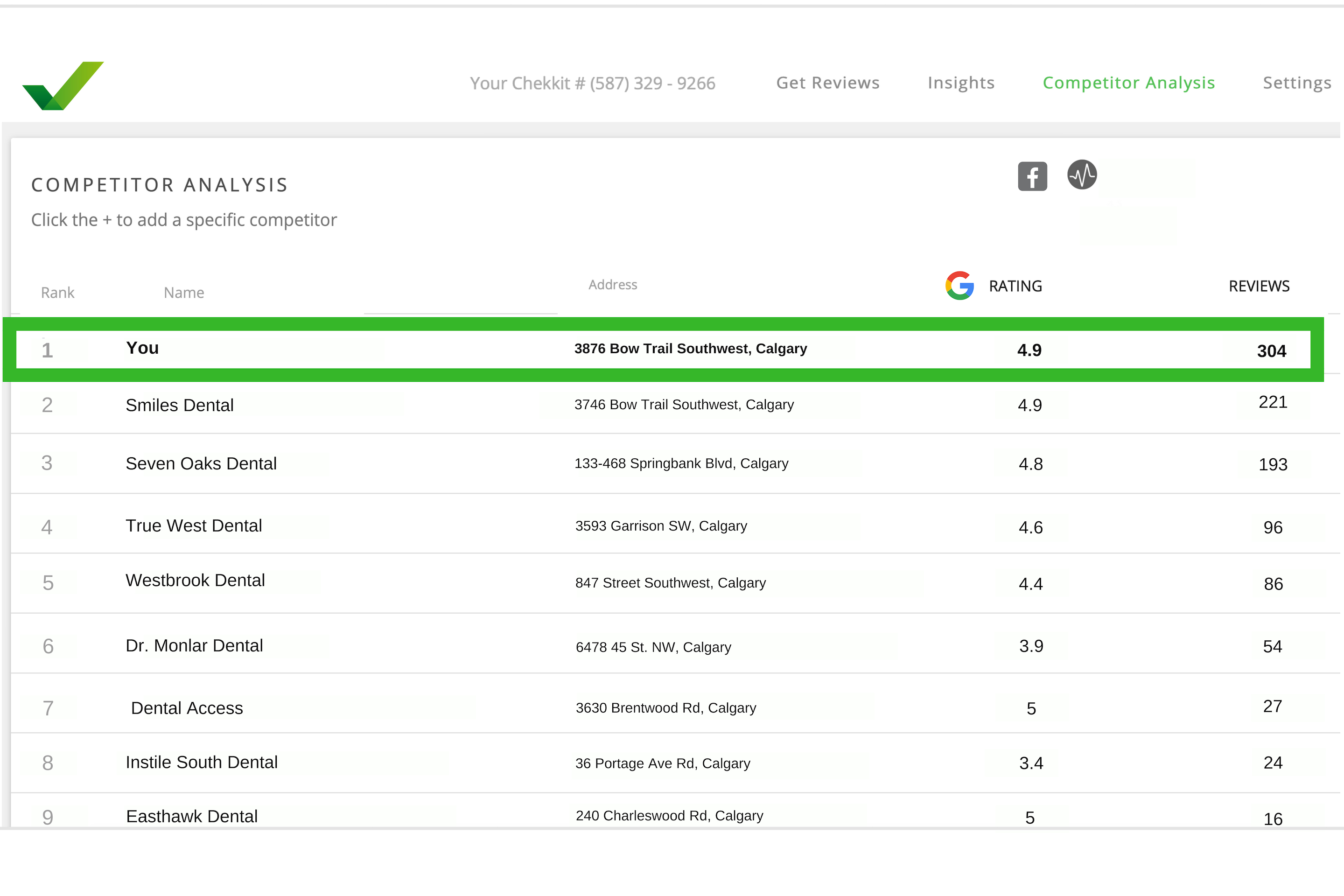Screen dimensions: 1344x896
Task: Open the Facebook icon view
Action: tap(1032, 176)
